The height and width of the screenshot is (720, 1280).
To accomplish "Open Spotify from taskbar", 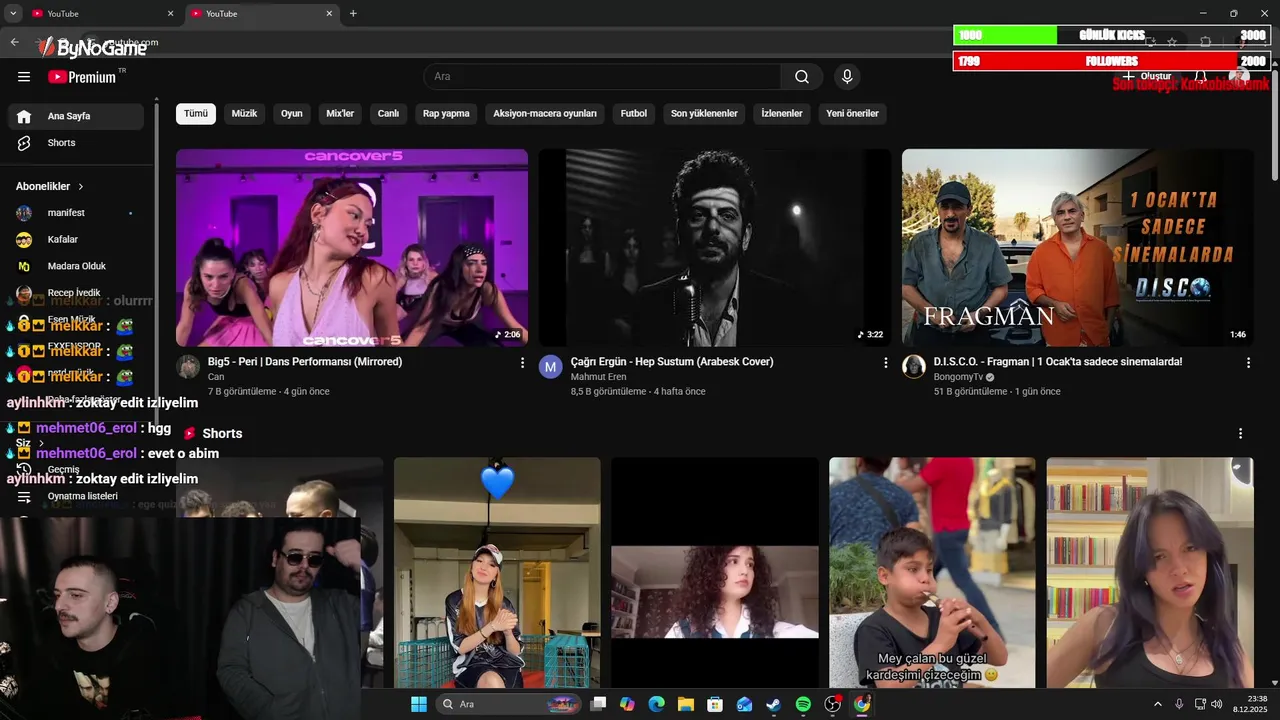I will (x=803, y=704).
